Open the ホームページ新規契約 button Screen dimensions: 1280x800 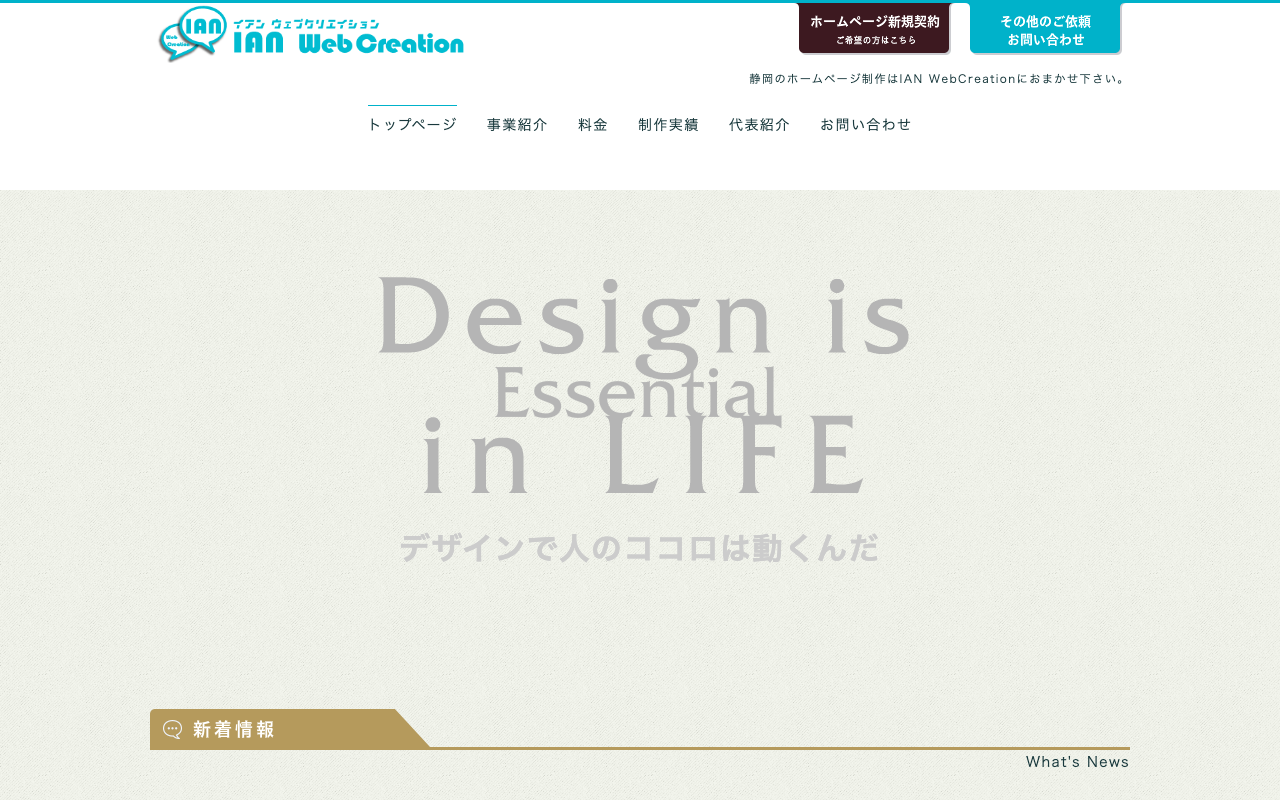coord(874,29)
